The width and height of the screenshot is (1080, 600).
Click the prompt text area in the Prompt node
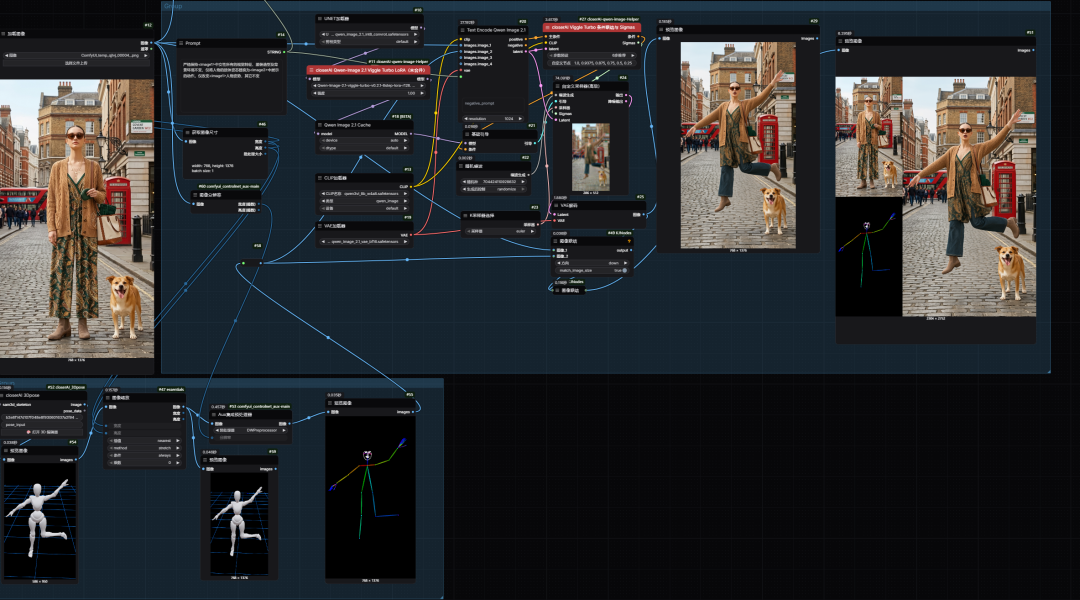click(x=231, y=86)
